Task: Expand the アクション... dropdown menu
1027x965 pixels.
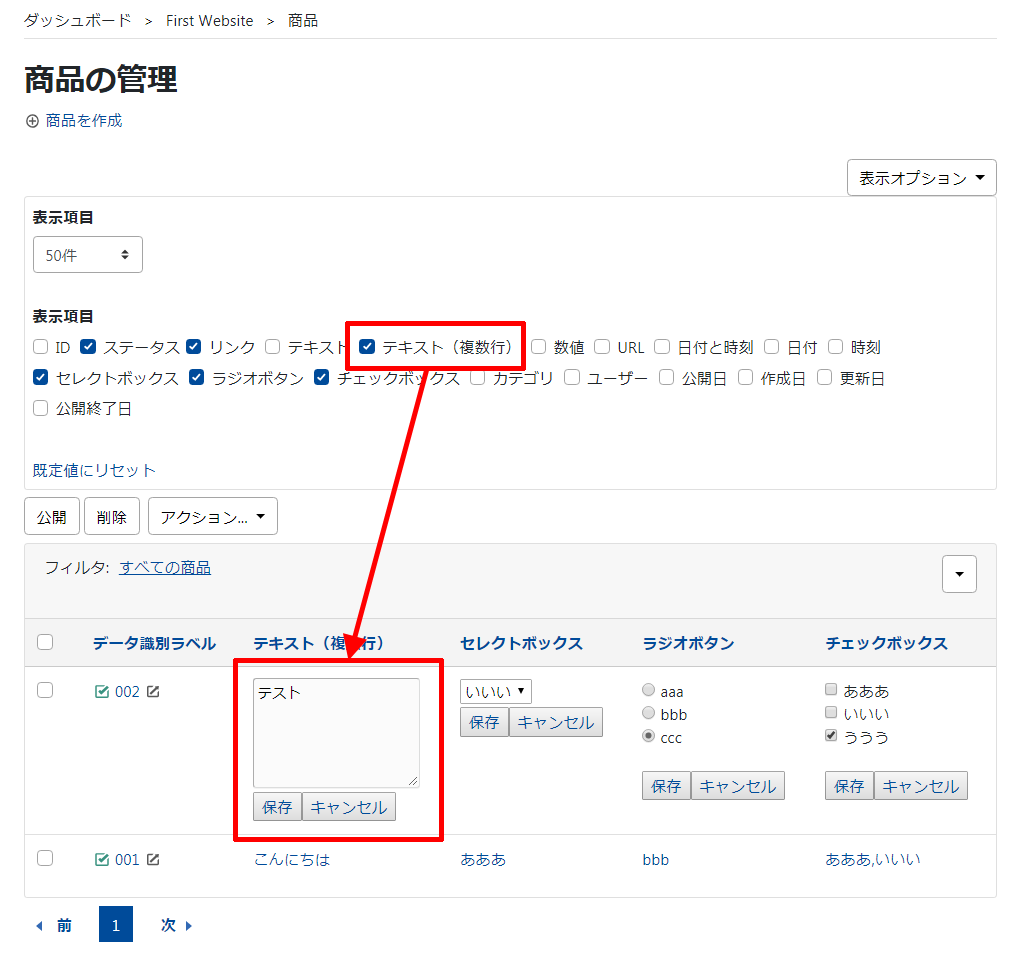Action: (212, 517)
